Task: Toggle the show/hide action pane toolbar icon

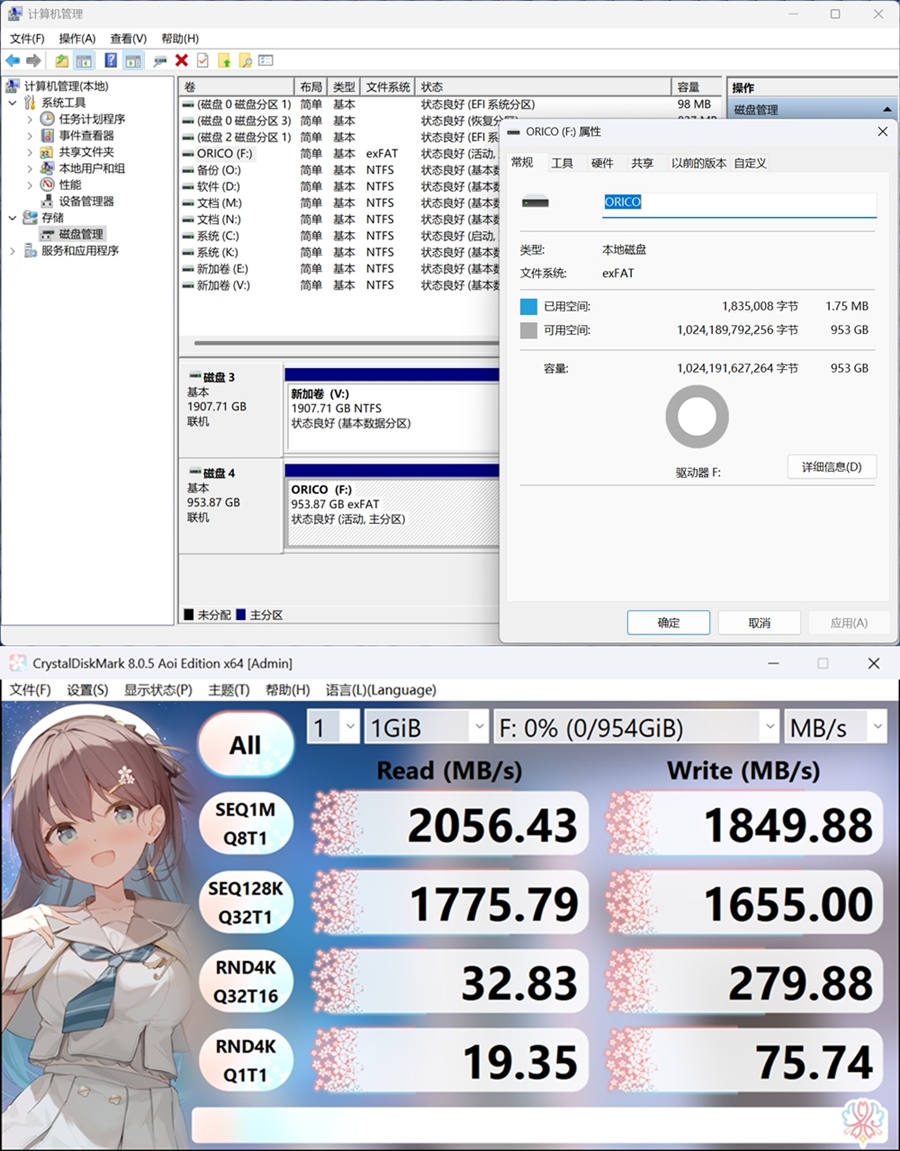Action: pos(133,61)
